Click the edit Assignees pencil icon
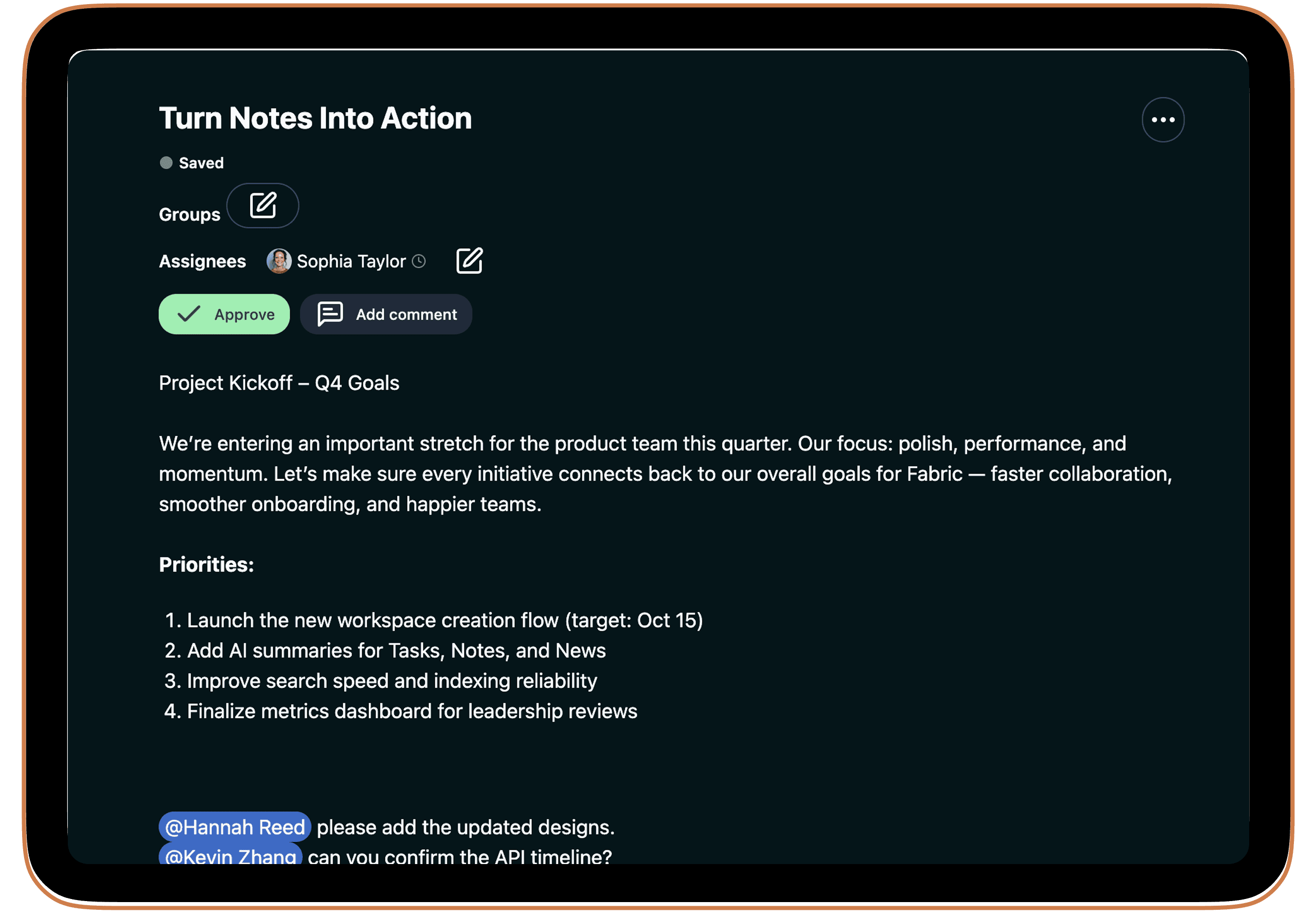The width and height of the screenshot is (1316, 917). pyautogui.click(x=469, y=261)
